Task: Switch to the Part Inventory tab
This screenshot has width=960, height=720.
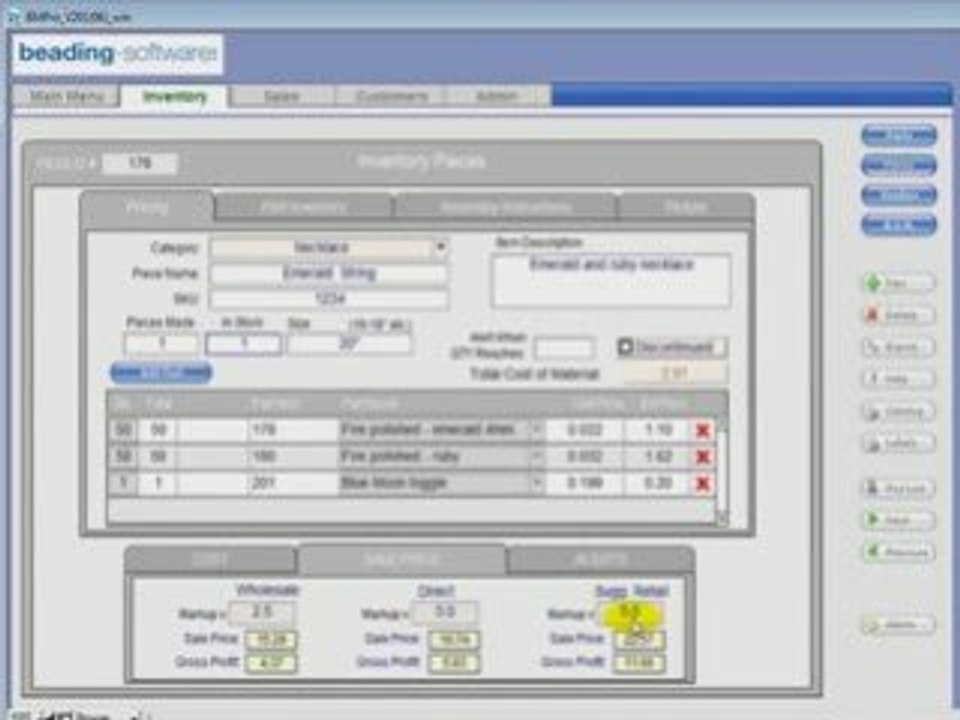Action: click(x=303, y=207)
